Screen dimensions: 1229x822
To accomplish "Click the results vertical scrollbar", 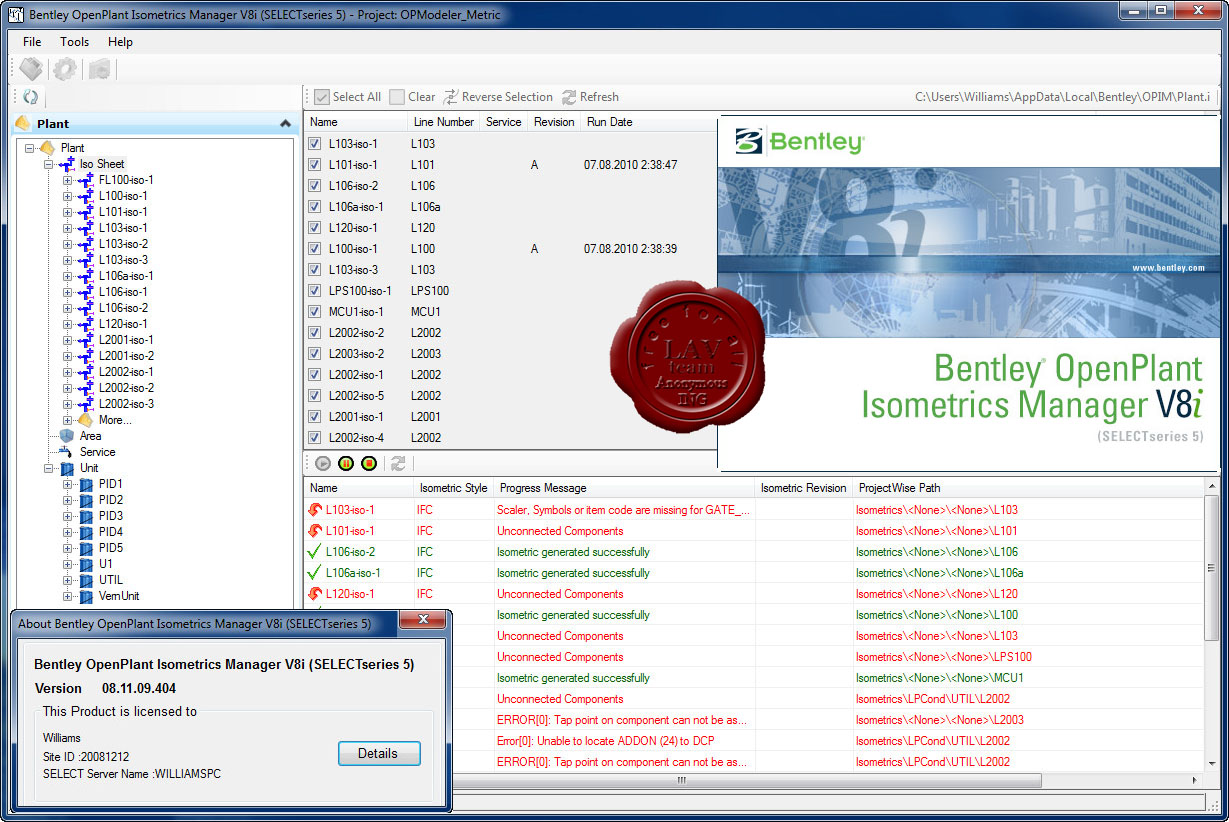I will [x=1211, y=570].
